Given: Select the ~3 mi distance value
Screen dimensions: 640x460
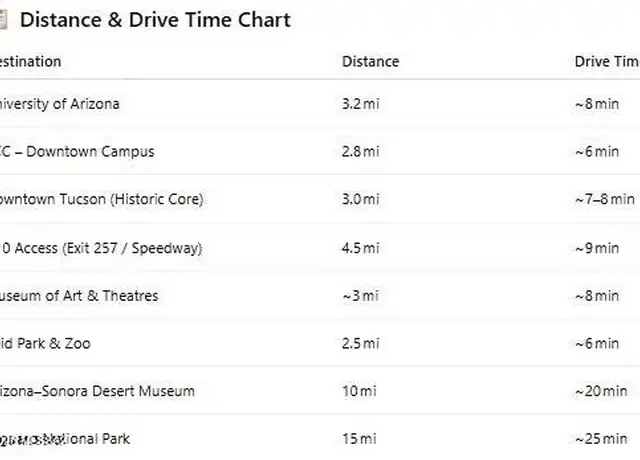Looking at the screenshot, I should (359, 295).
